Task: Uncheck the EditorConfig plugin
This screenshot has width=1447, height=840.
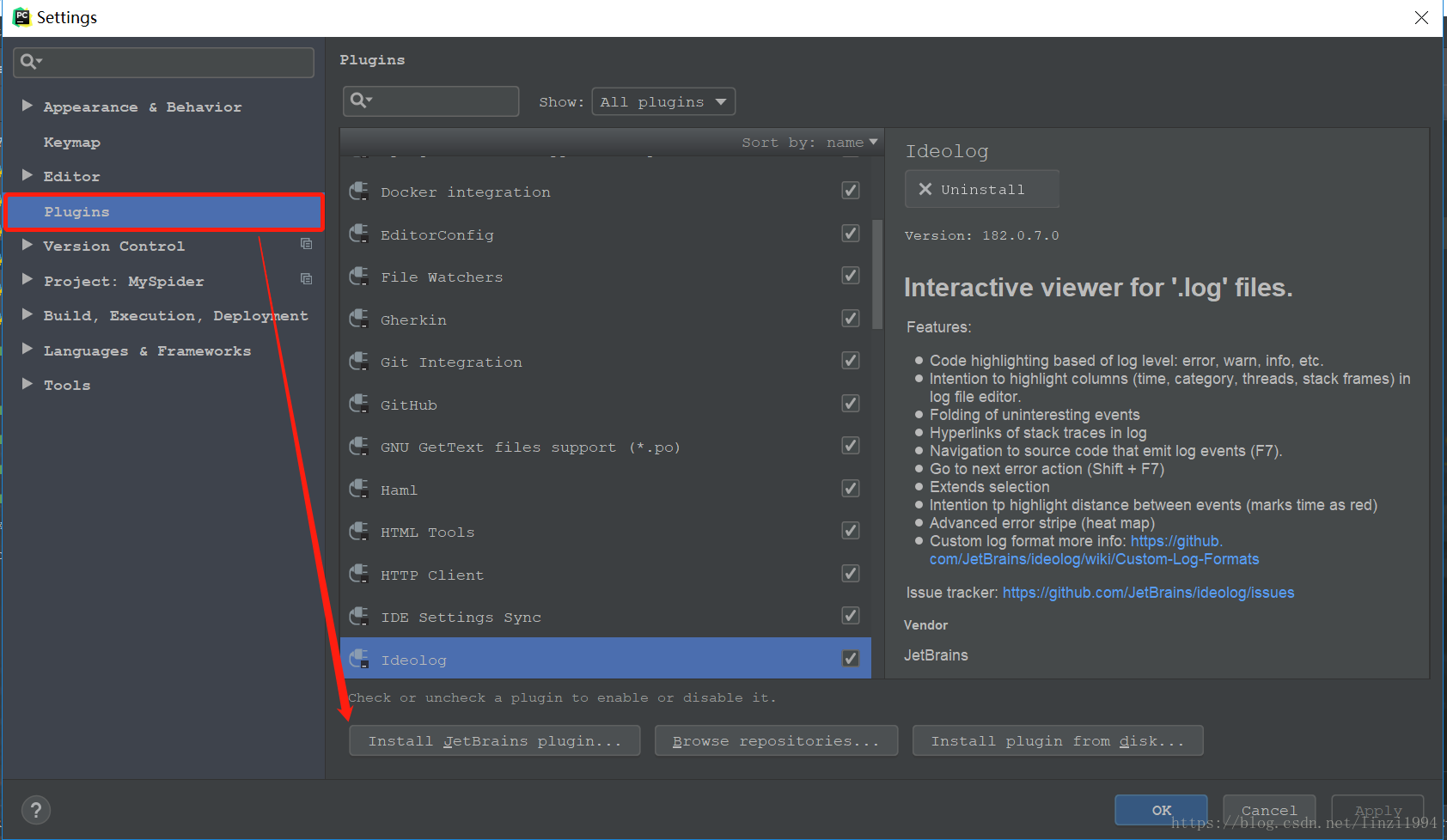Action: [x=851, y=234]
